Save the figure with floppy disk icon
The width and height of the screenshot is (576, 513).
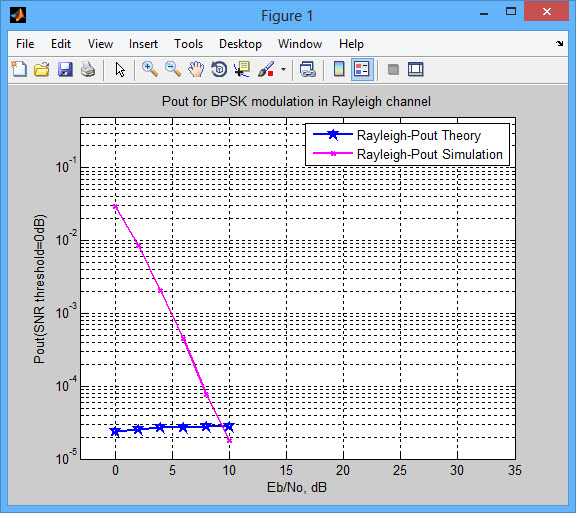65,69
